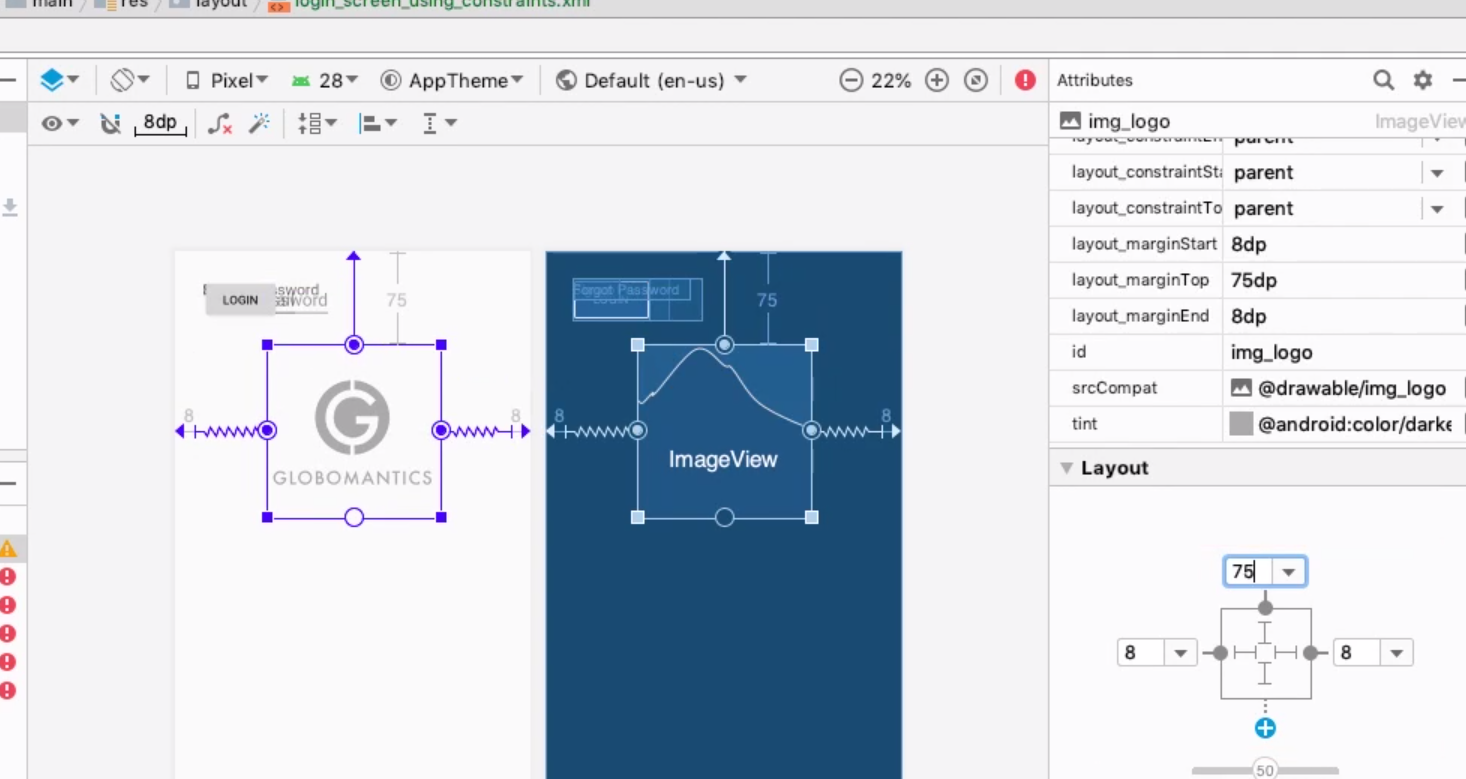The width and height of the screenshot is (1466, 779).
Task: Click the top-left resize handle of the logo
Action: pyautogui.click(x=267, y=344)
